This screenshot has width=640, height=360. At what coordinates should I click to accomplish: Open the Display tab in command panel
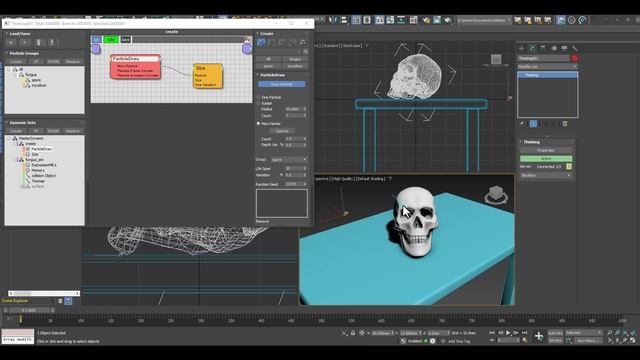(564, 48)
